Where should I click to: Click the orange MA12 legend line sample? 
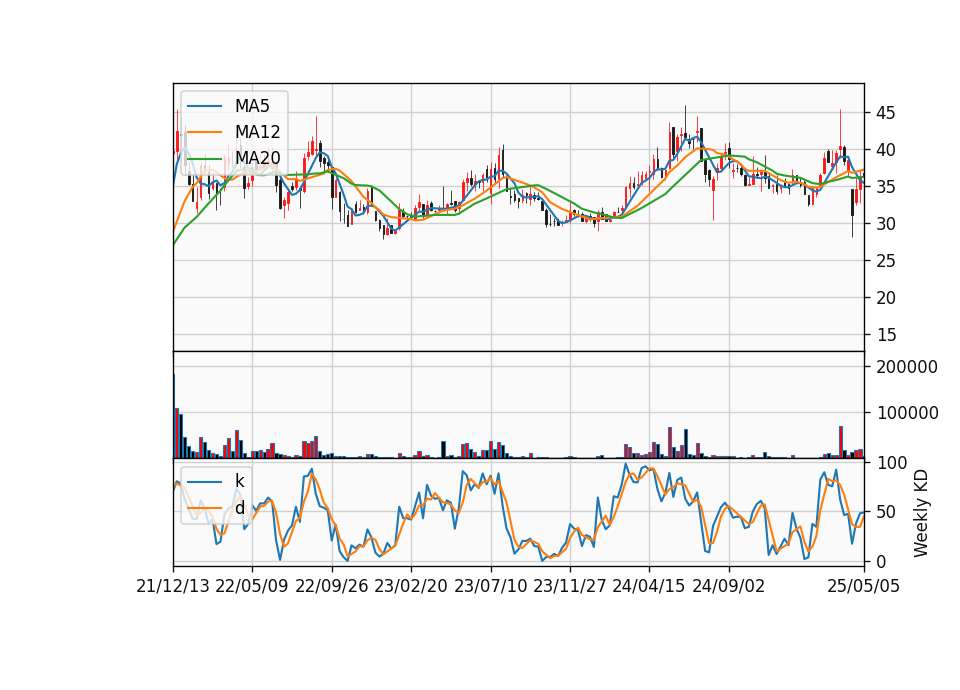click(x=204, y=132)
